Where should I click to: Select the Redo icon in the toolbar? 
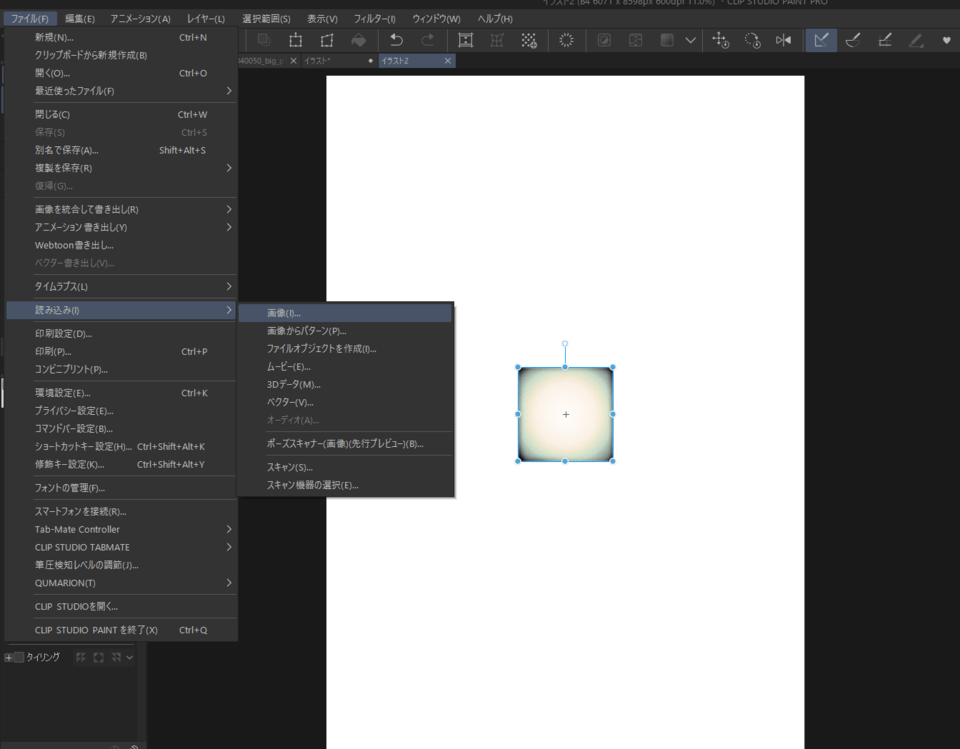(x=427, y=40)
